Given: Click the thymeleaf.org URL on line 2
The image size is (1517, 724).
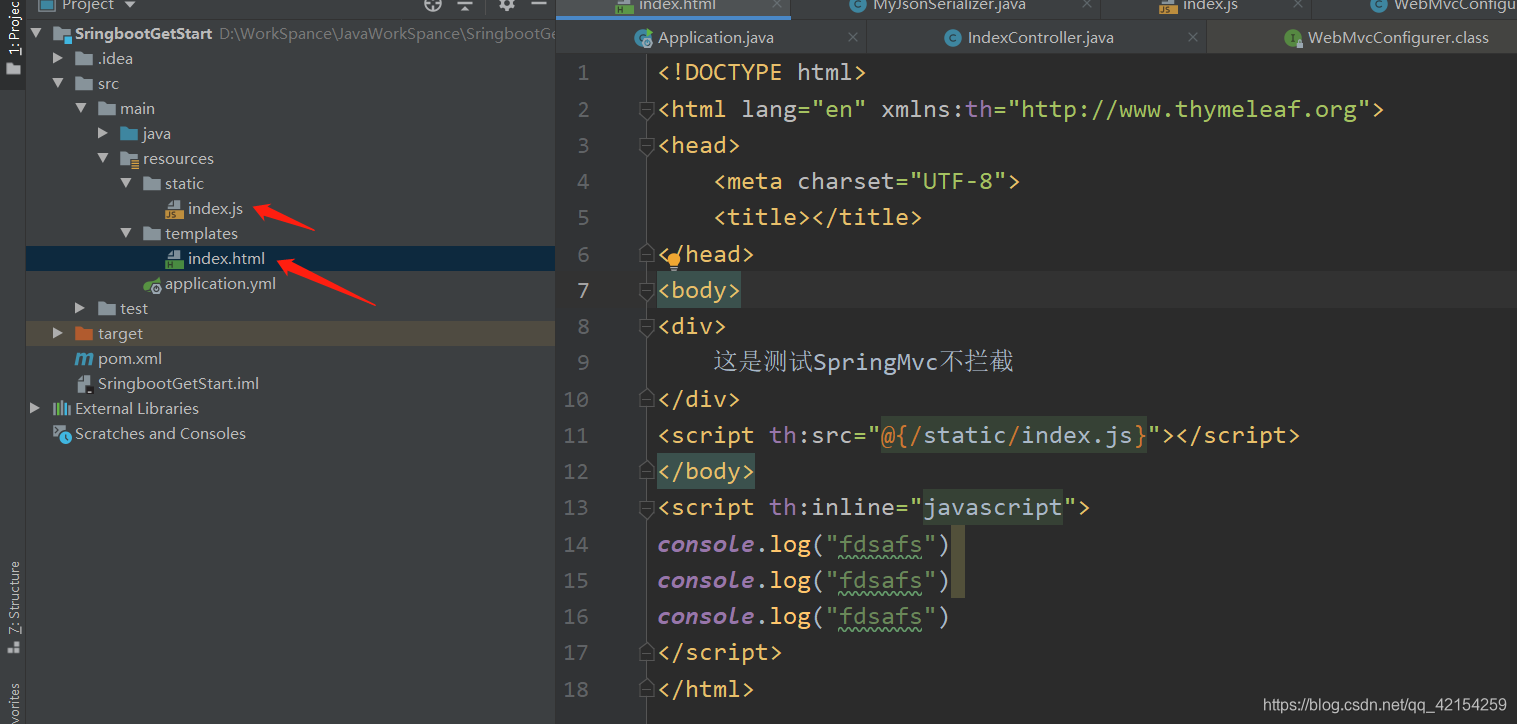Looking at the screenshot, I should [1189, 110].
